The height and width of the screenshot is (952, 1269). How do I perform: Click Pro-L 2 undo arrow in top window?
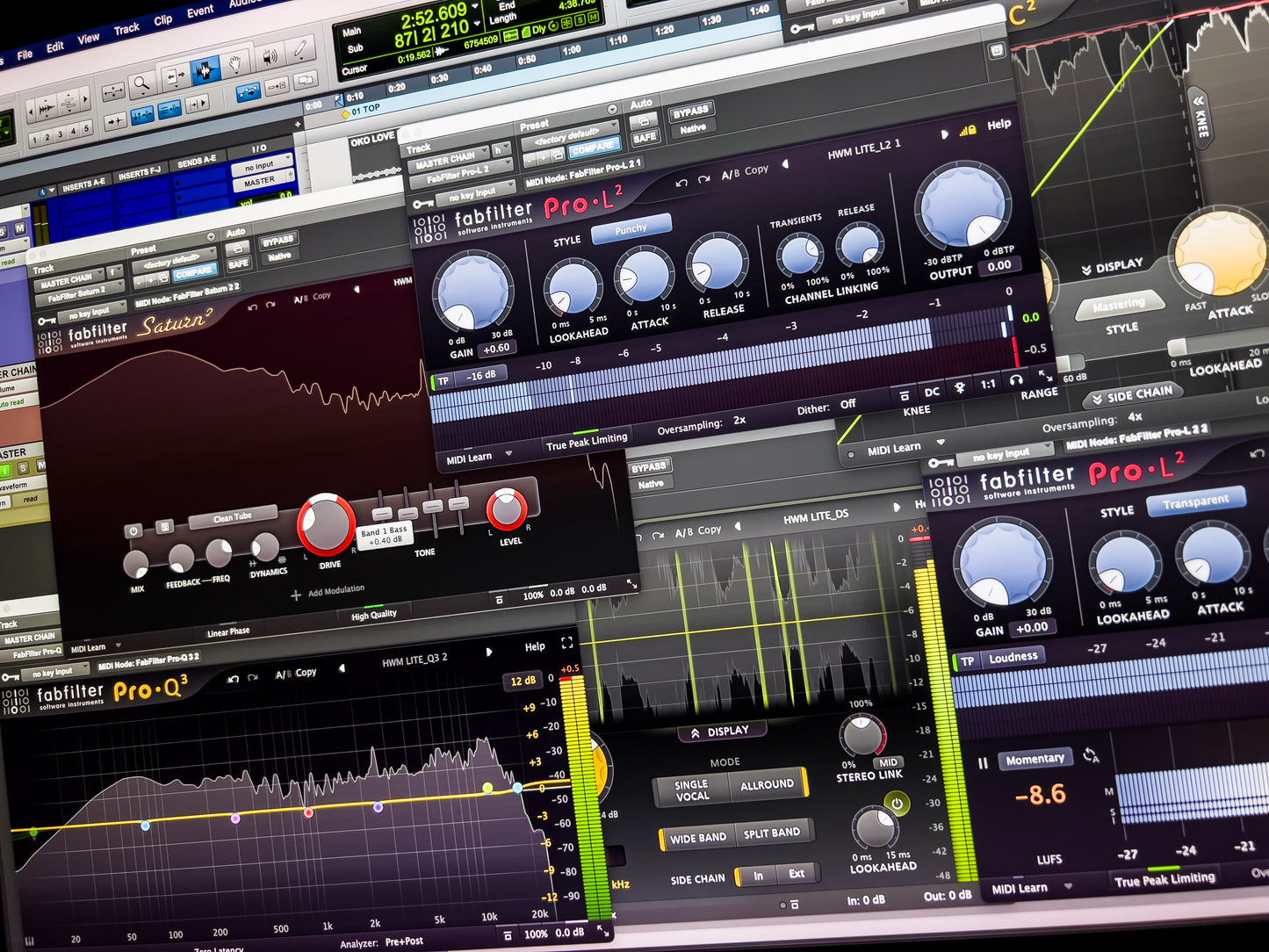click(x=681, y=183)
